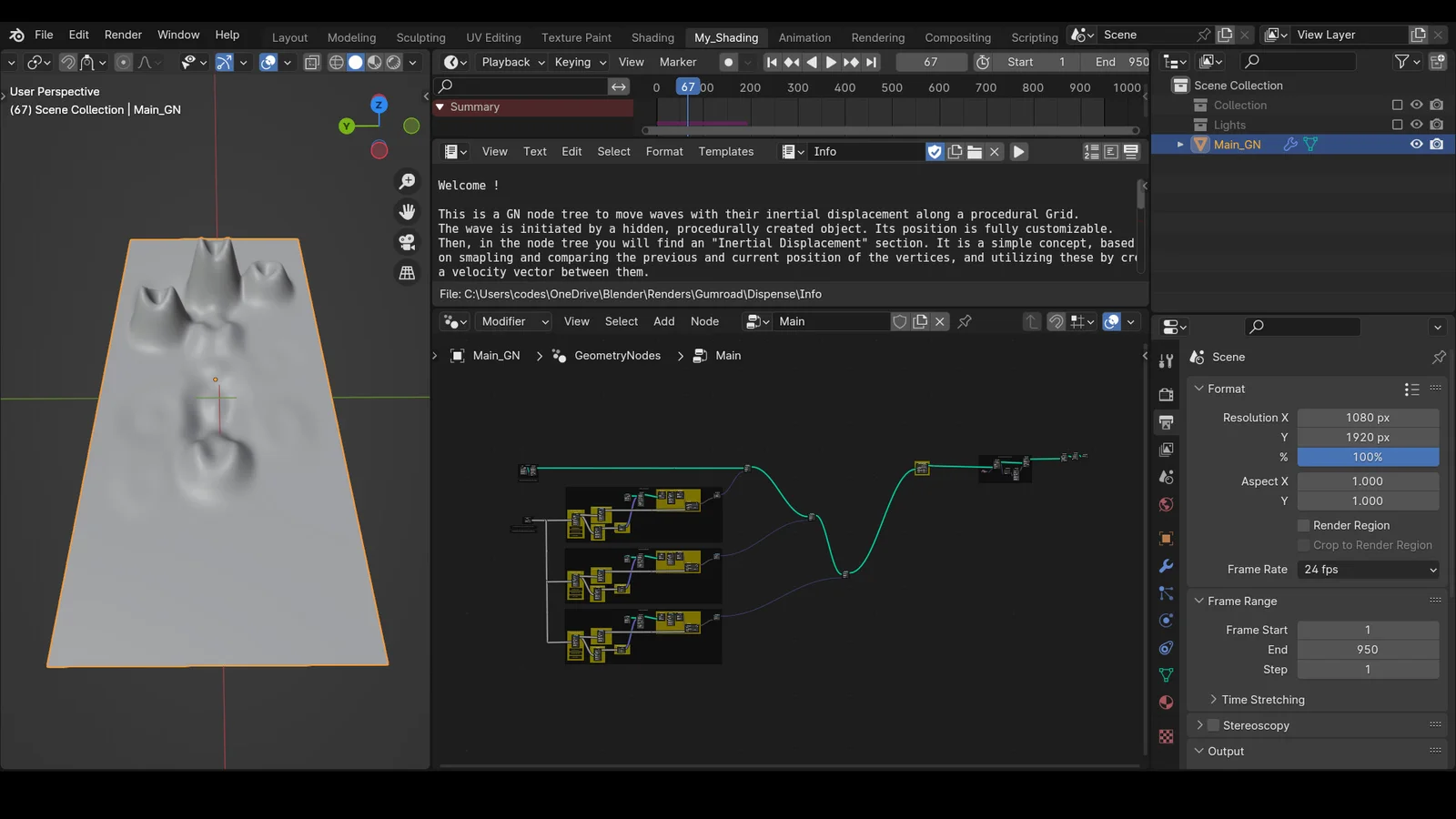Enable the Render Region checkbox

pyautogui.click(x=1304, y=525)
